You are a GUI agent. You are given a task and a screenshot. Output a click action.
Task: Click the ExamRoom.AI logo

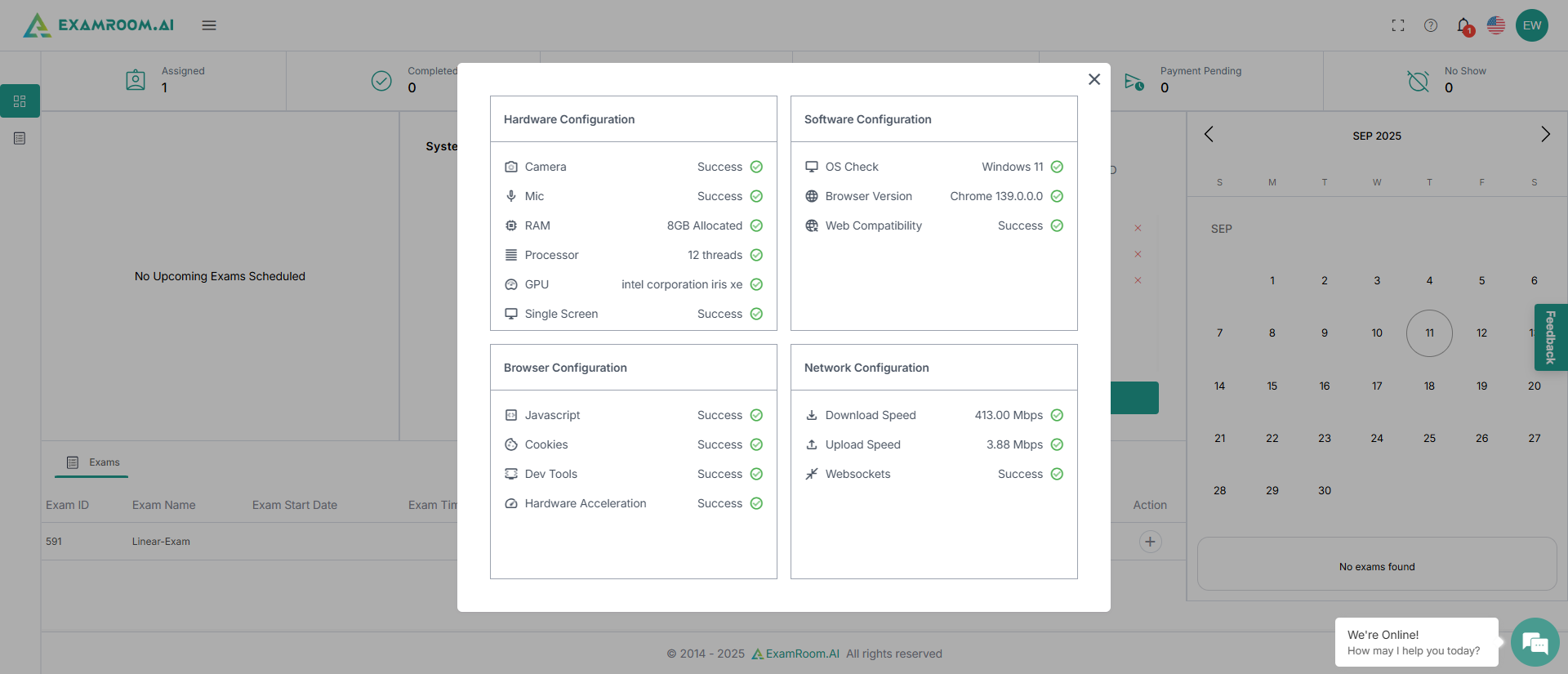[x=99, y=25]
